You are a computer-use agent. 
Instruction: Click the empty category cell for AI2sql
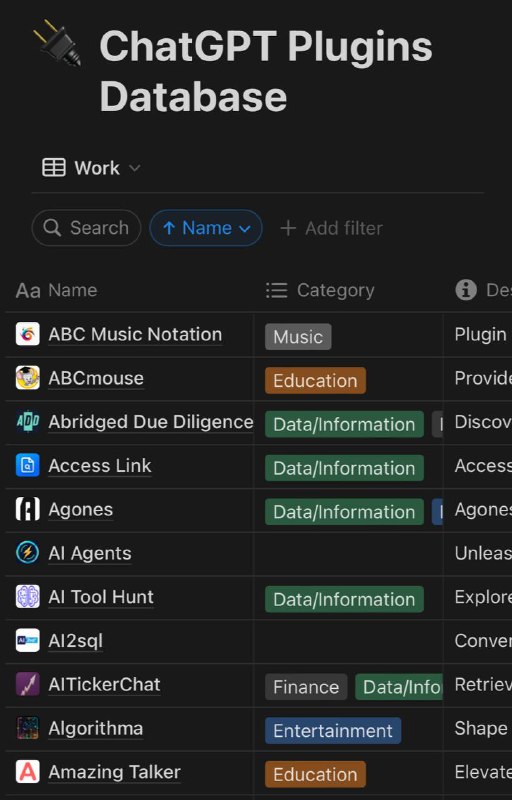[348, 641]
